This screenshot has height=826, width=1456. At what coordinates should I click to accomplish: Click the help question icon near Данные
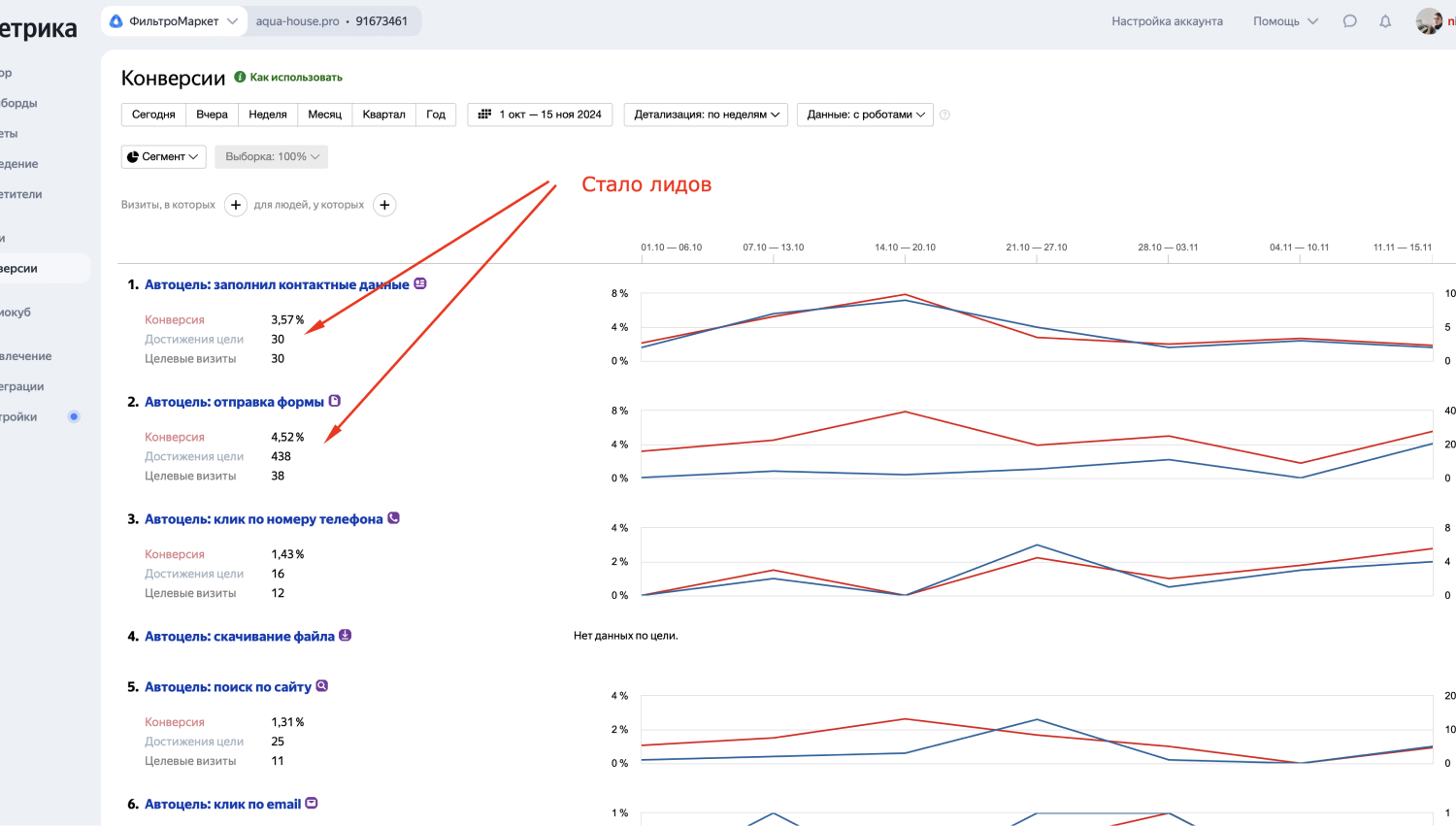point(944,115)
